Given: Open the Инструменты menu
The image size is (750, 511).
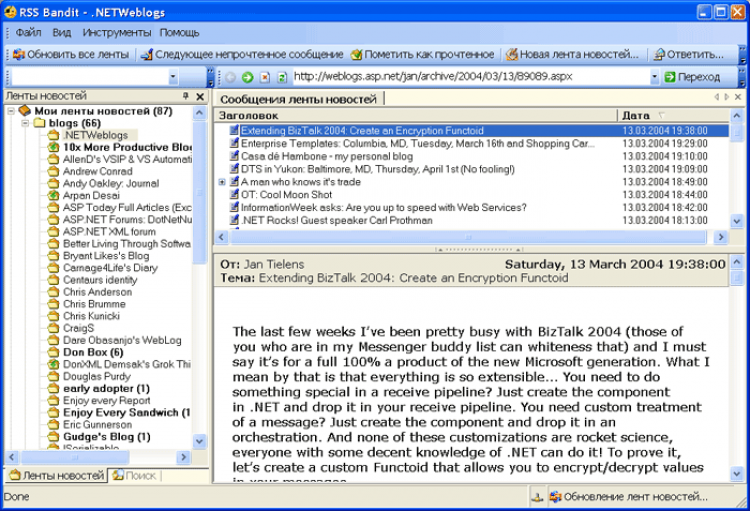Looking at the screenshot, I should (117, 33).
